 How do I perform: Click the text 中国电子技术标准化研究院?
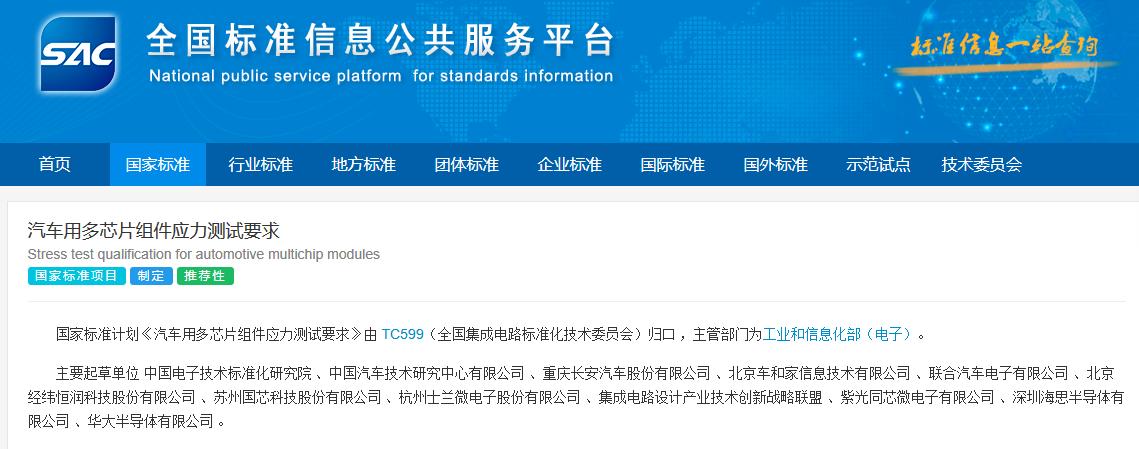(x=227, y=373)
